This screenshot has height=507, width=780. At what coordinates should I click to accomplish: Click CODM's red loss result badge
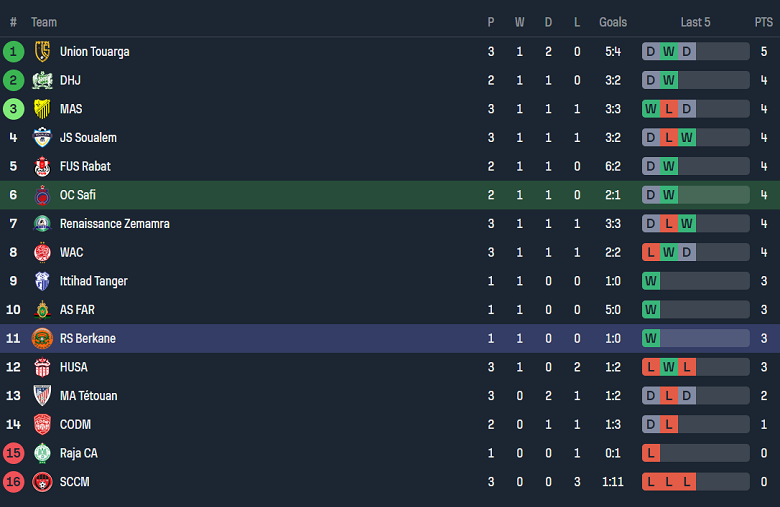[x=669, y=425]
